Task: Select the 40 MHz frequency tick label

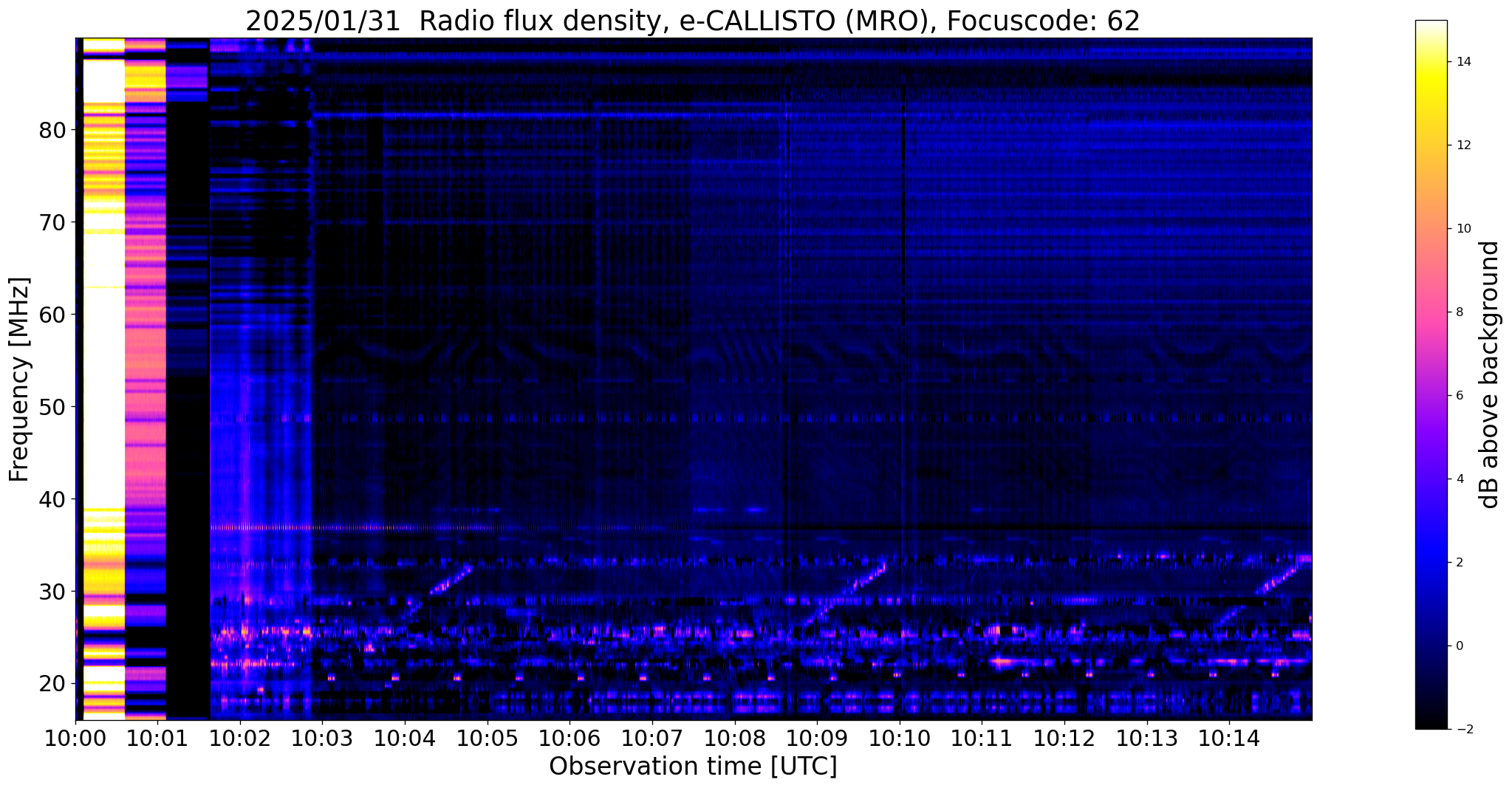Action: (53, 499)
